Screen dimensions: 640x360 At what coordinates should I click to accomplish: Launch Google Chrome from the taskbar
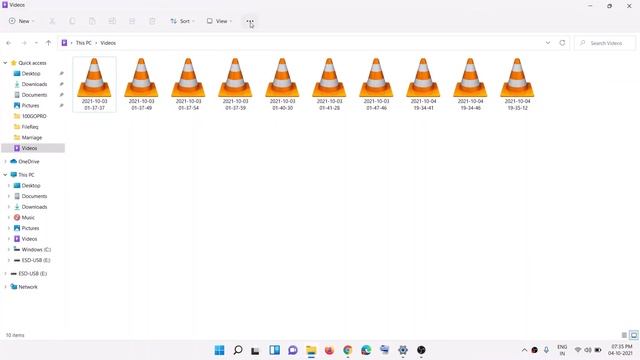click(348, 350)
